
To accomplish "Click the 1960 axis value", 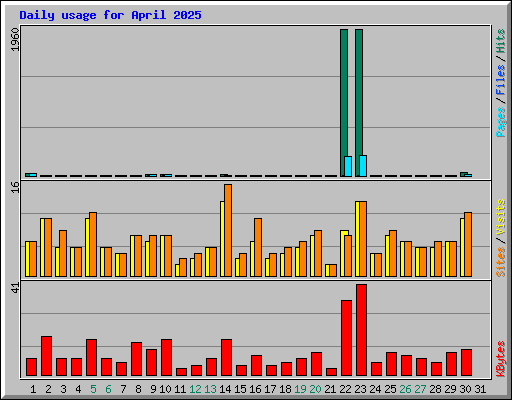I will coord(15,40).
